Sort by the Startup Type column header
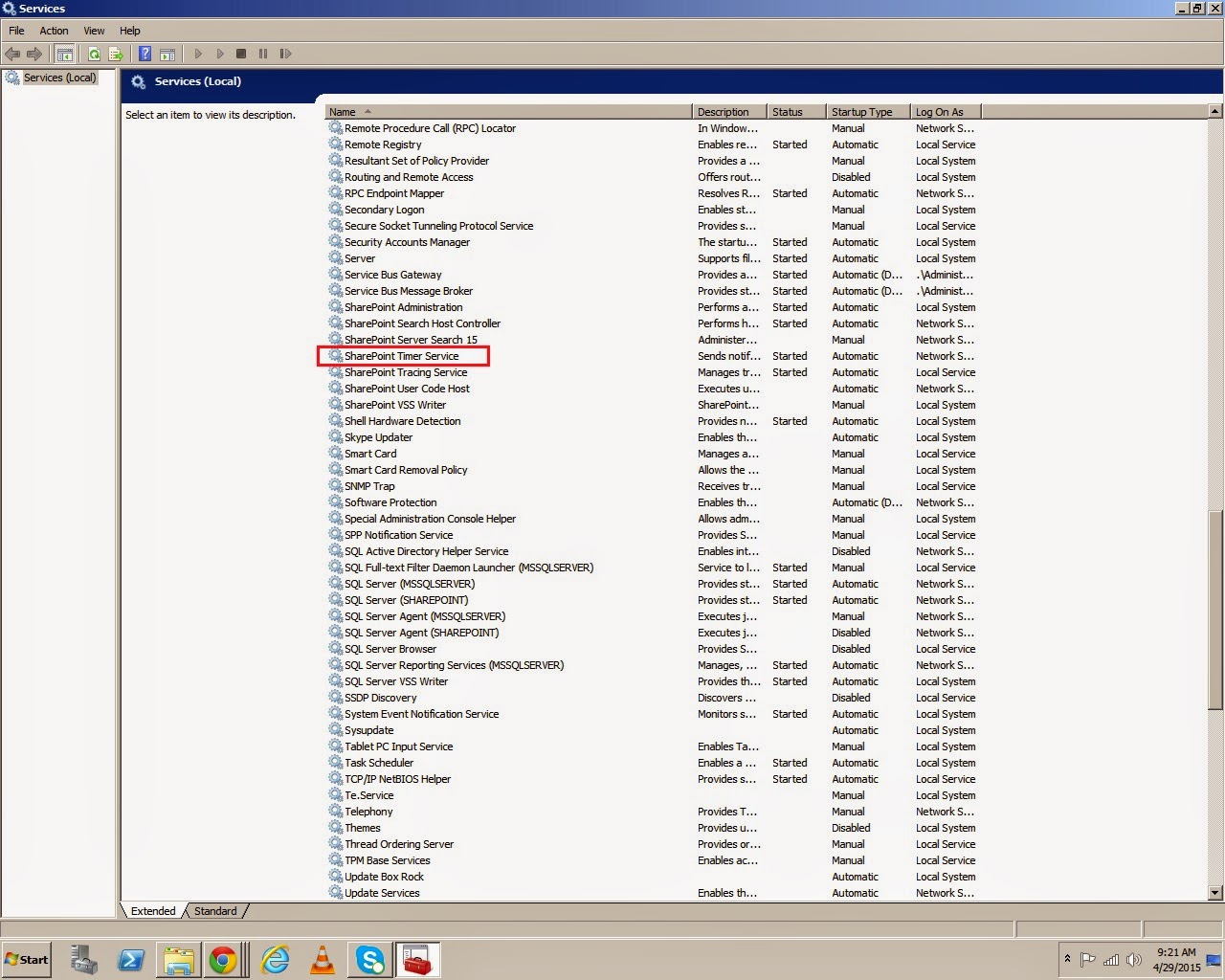Viewport: 1225px width, 980px height. point(869,112)
